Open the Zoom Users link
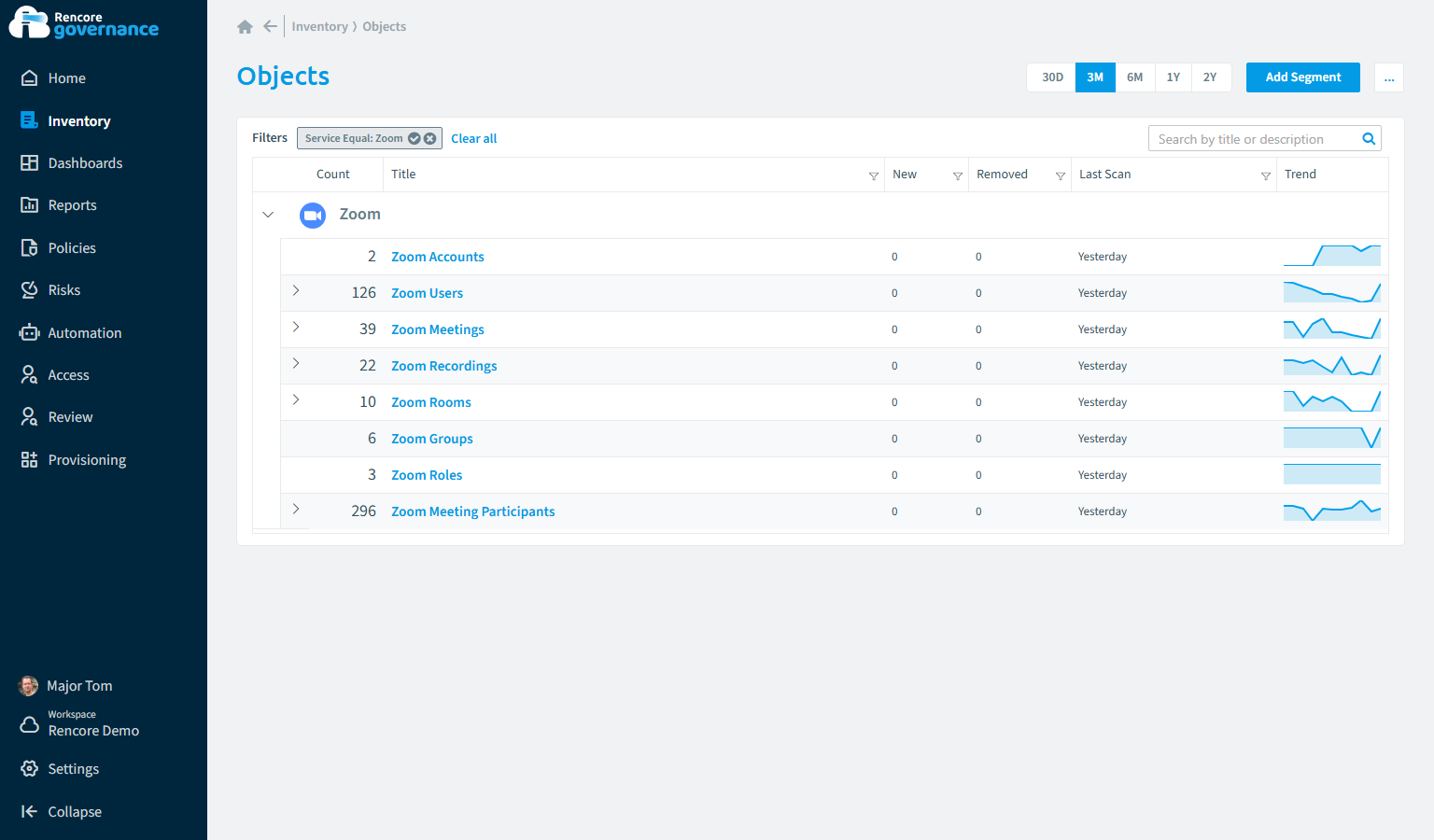The image size is (1434, 840). click(427, 293)
